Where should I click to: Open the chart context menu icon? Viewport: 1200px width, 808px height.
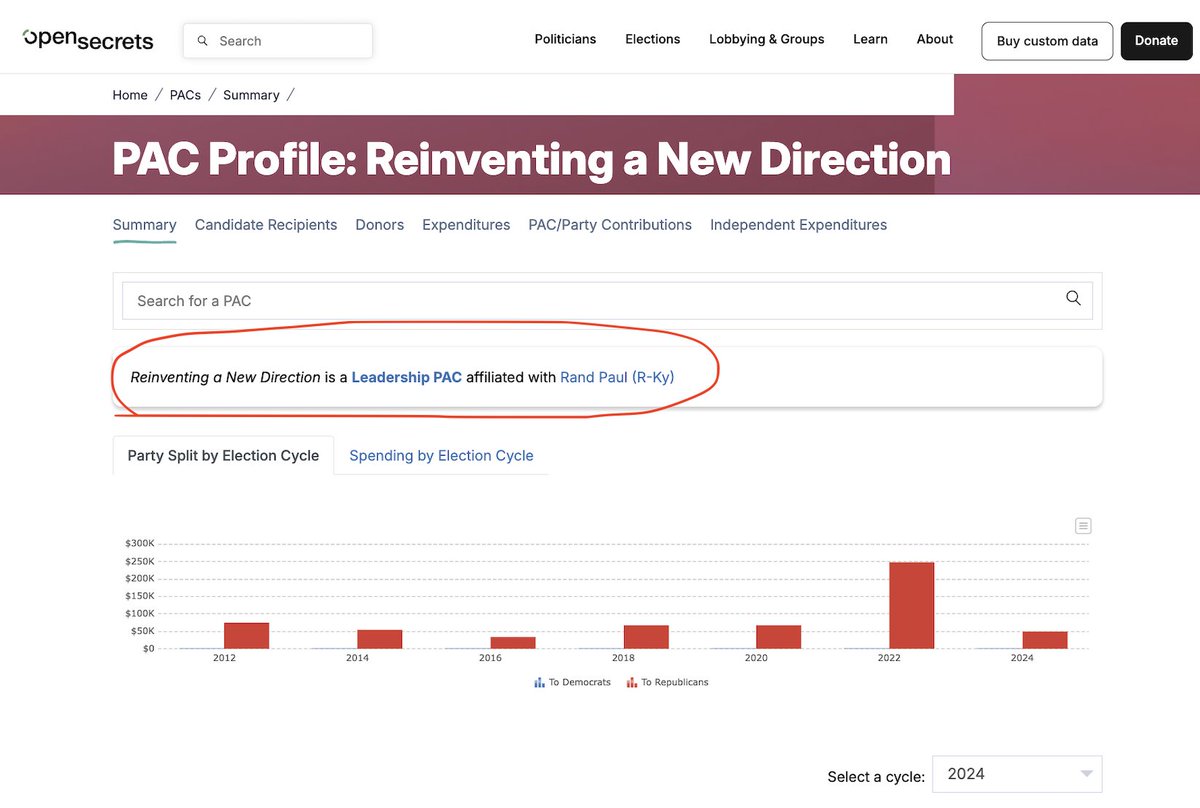click(1083, 526)
